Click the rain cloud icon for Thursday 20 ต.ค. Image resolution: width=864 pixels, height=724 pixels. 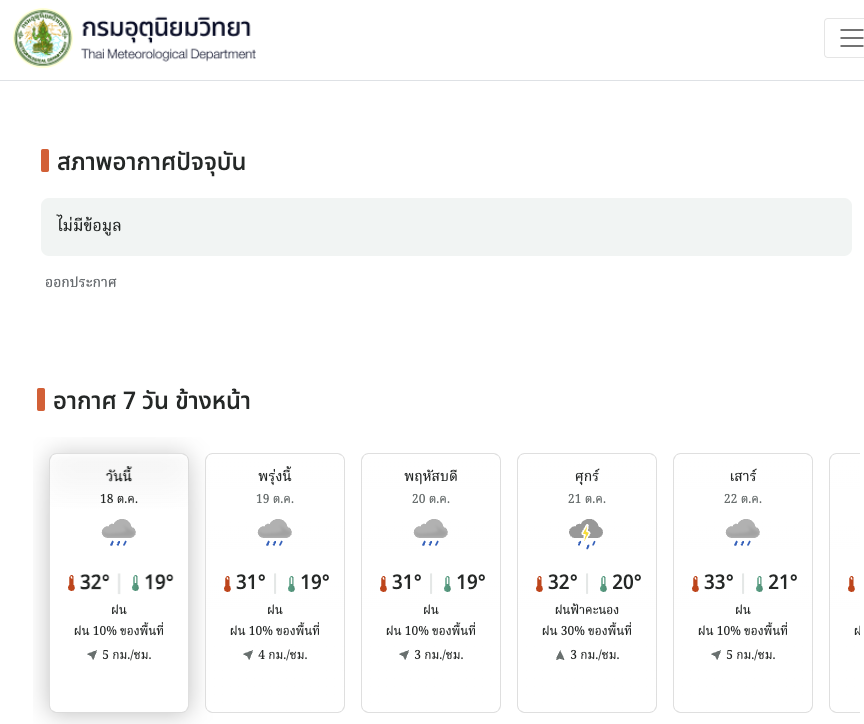tap(431, 532)
